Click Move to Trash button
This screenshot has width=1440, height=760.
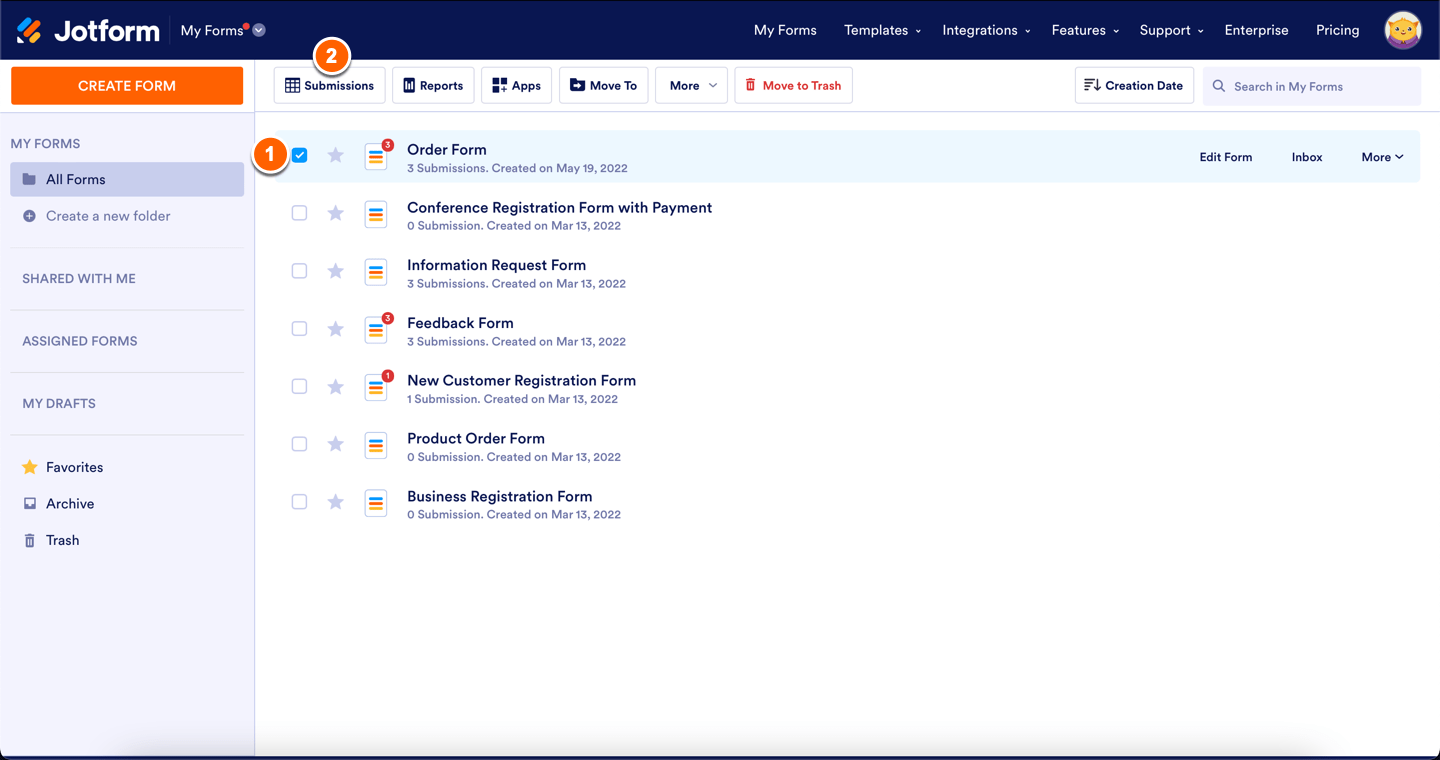[x=793, y=86]
